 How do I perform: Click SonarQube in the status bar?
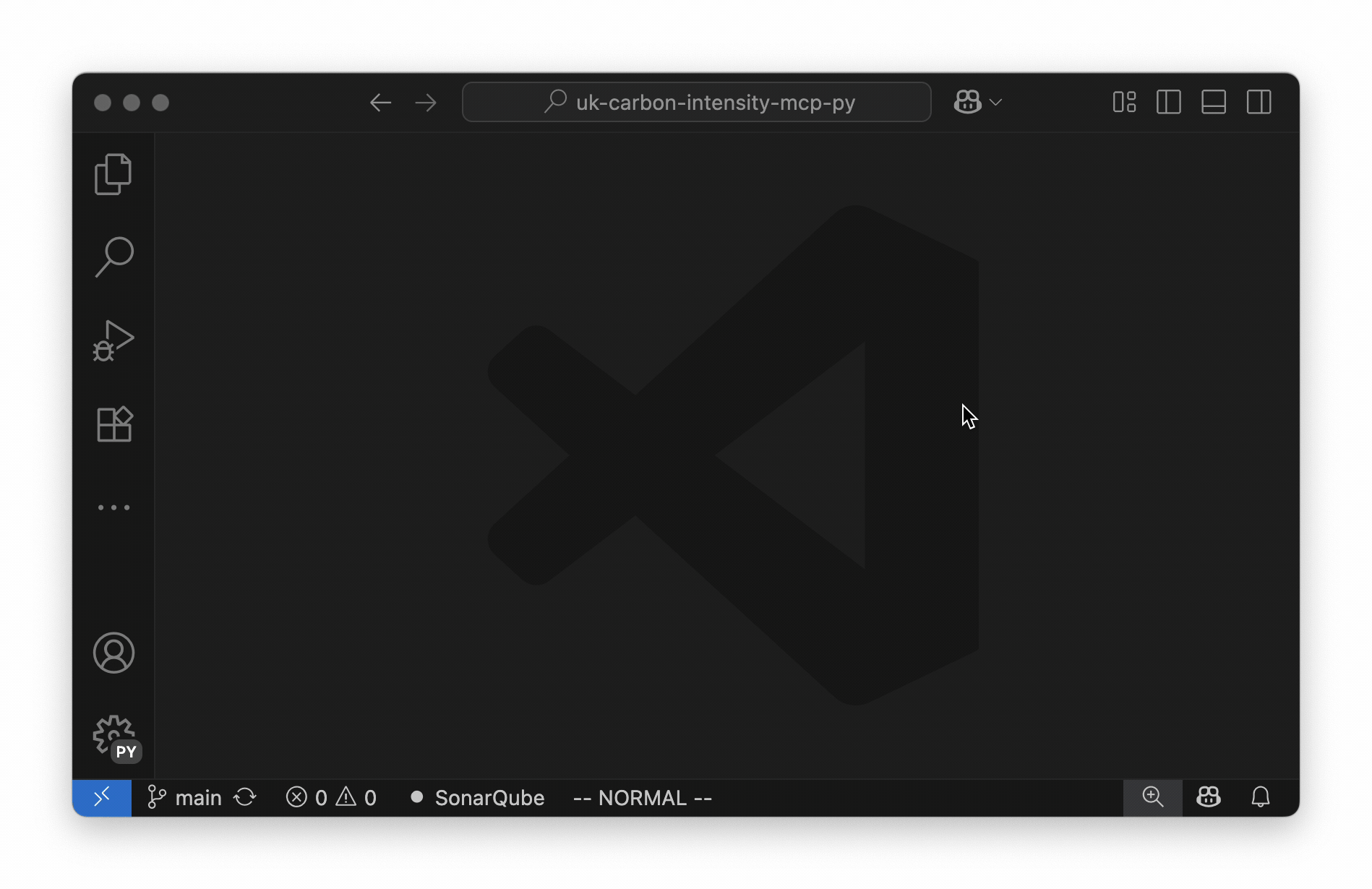tap(479, 797)
